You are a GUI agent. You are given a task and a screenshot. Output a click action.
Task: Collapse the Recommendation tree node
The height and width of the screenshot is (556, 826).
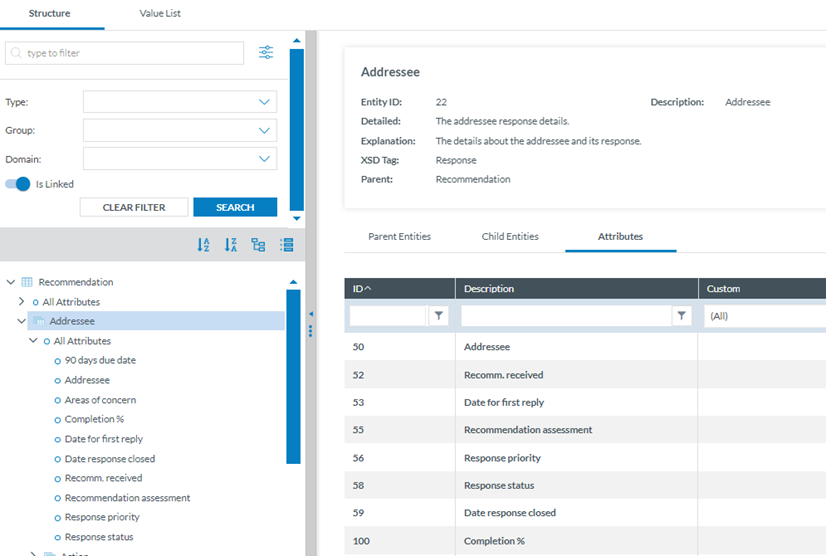pyautogui.click(x=11, y=282)
